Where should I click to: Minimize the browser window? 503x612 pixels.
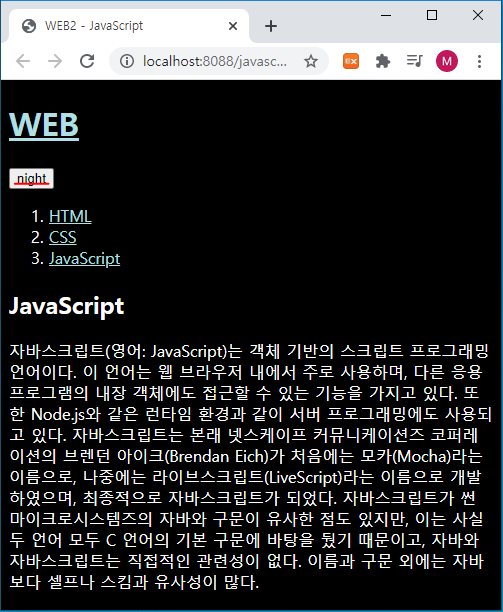point(386,16)
